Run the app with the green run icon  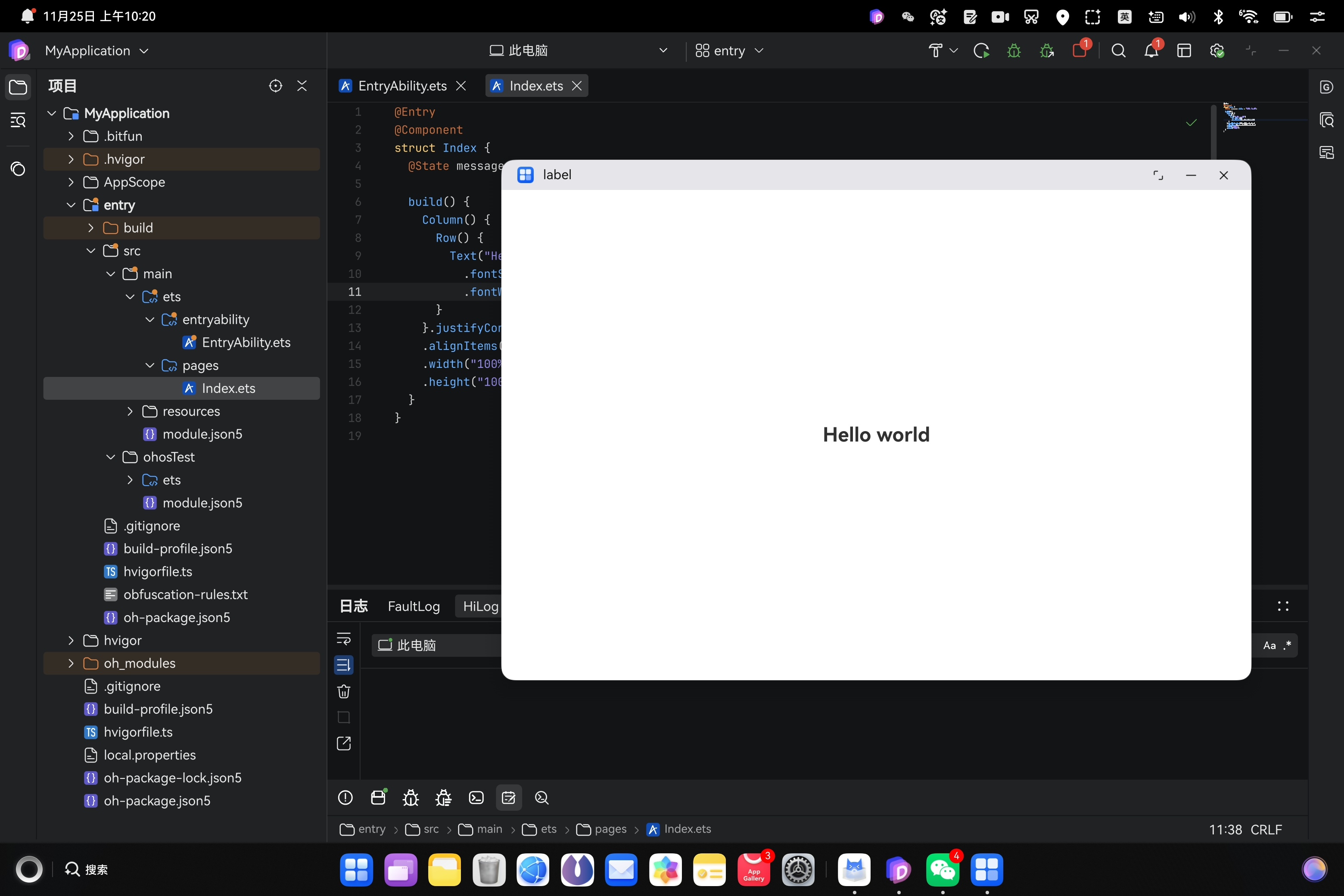coord(982,50)
